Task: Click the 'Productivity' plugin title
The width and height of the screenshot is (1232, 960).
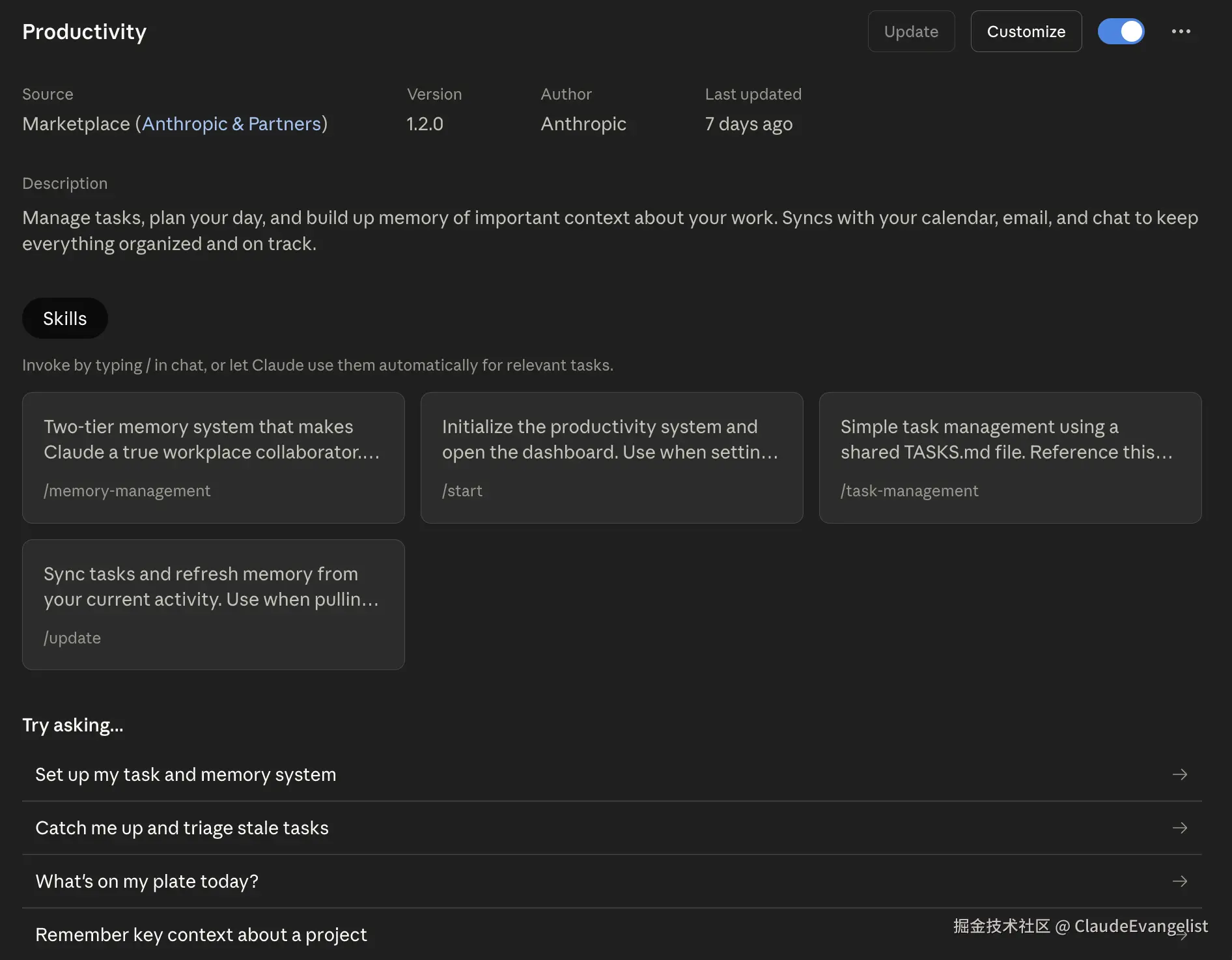Action: (x=85, y=31)
